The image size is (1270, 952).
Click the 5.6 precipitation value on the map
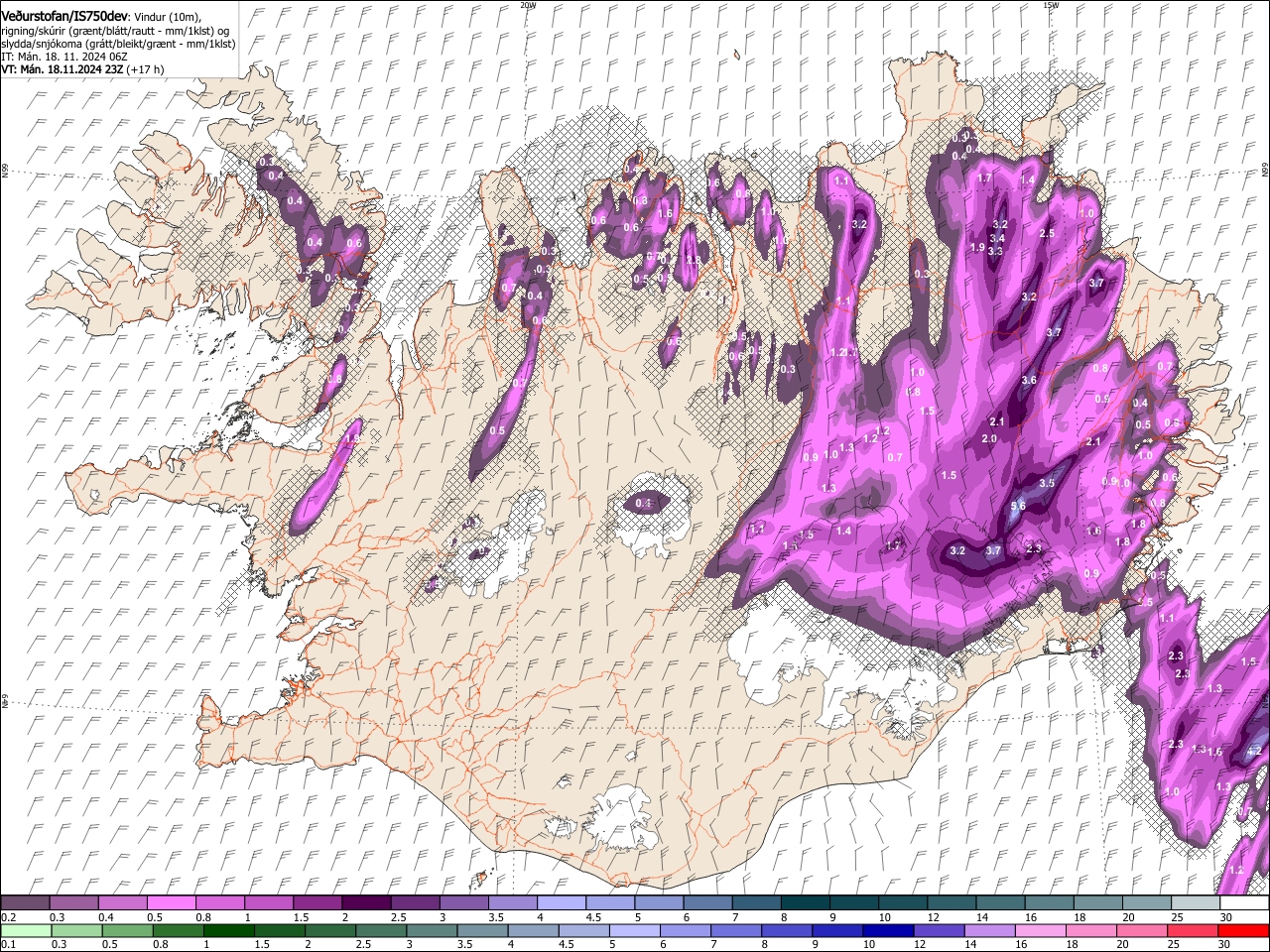click(1018, 506)
